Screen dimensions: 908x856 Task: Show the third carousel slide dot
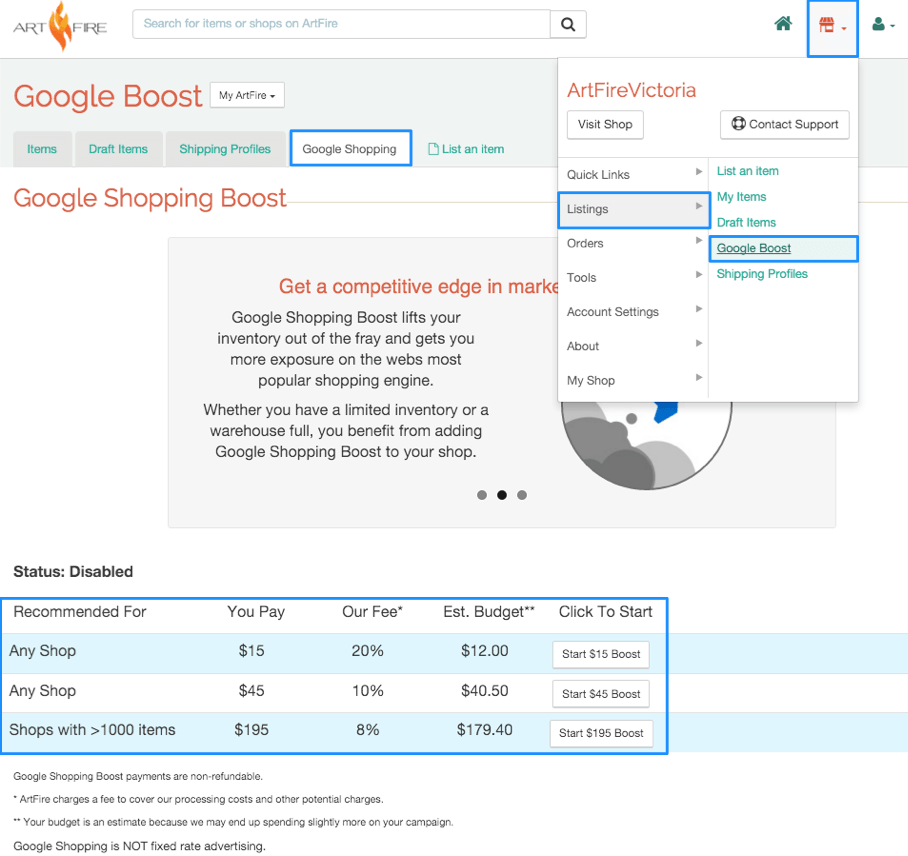522,495
